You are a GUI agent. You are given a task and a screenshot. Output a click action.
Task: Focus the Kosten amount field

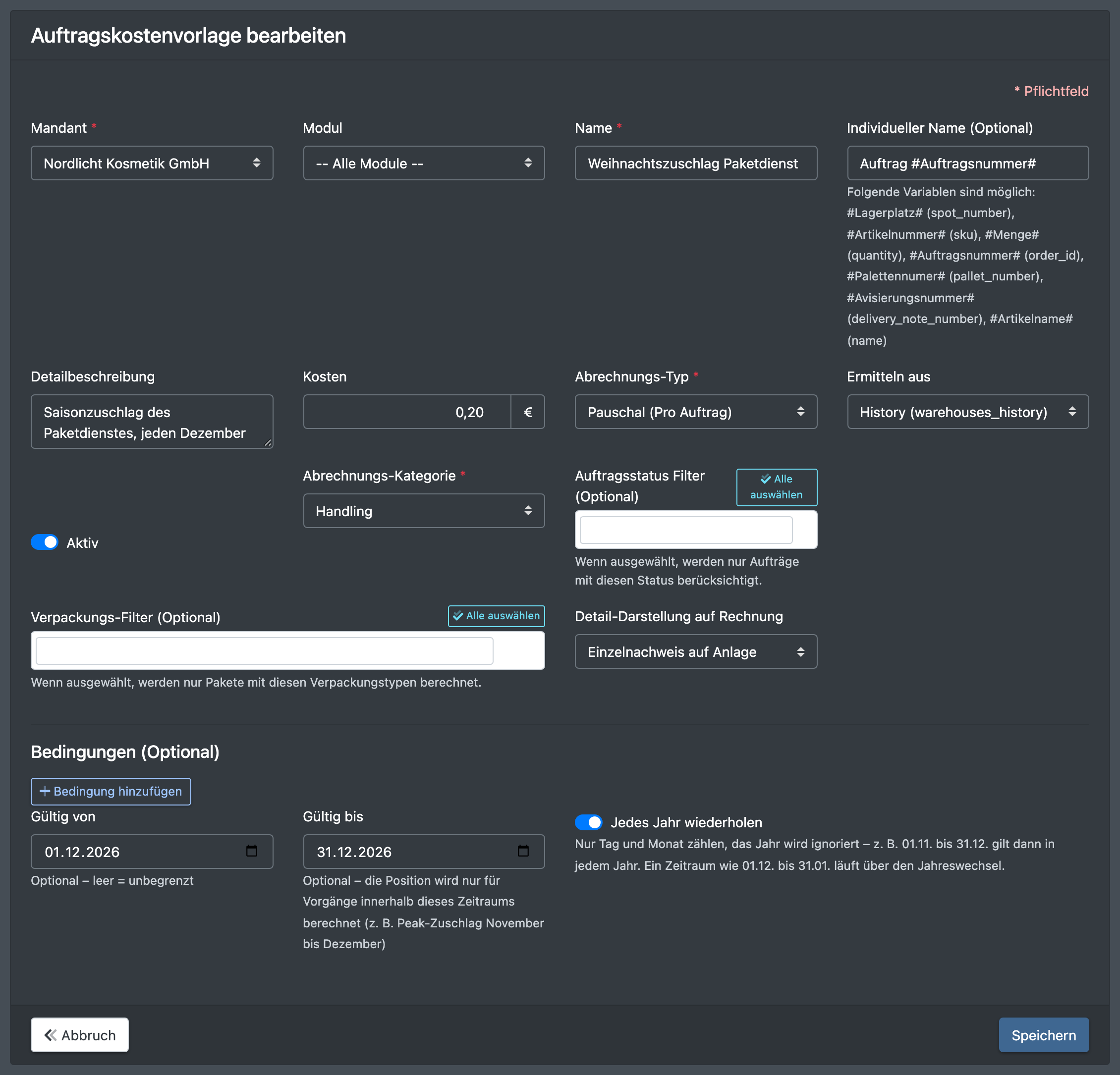click(407, 412)
